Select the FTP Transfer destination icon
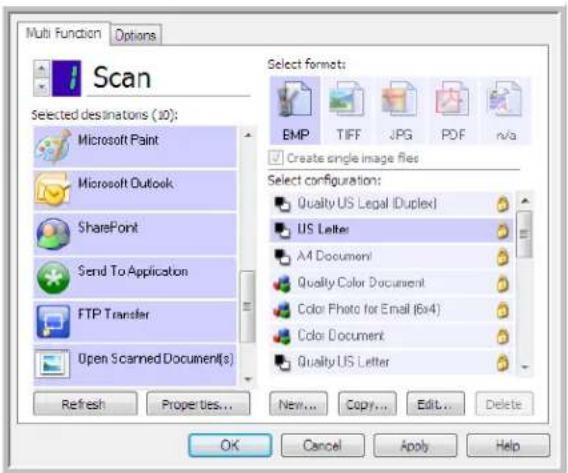 [x=53, y=321]
